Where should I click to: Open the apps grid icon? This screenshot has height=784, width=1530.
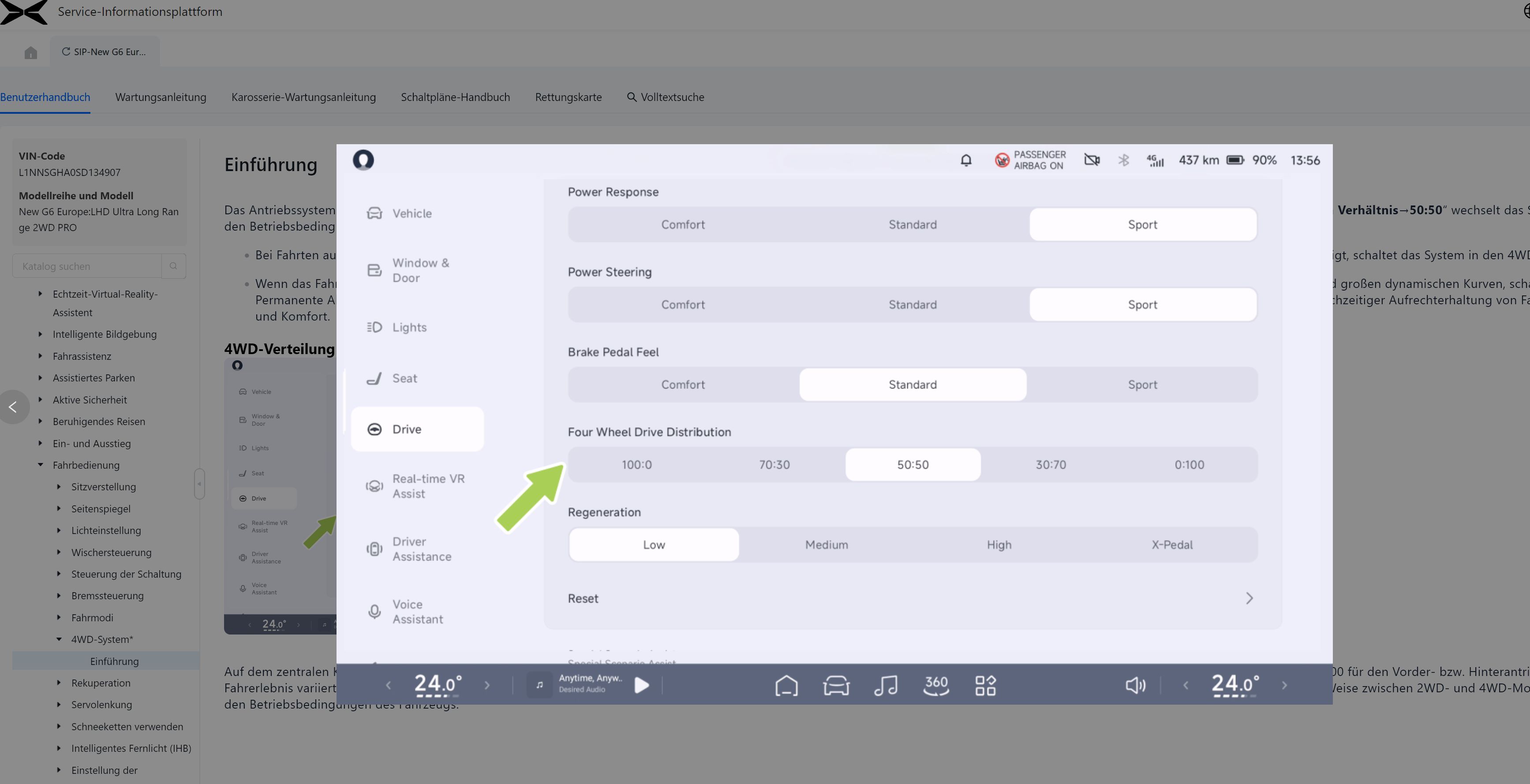point(985,685)
